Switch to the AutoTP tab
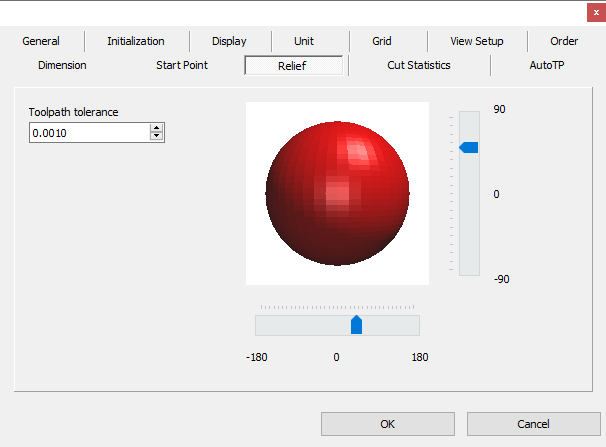Screen dimensions: 606x447 point(546,65)
